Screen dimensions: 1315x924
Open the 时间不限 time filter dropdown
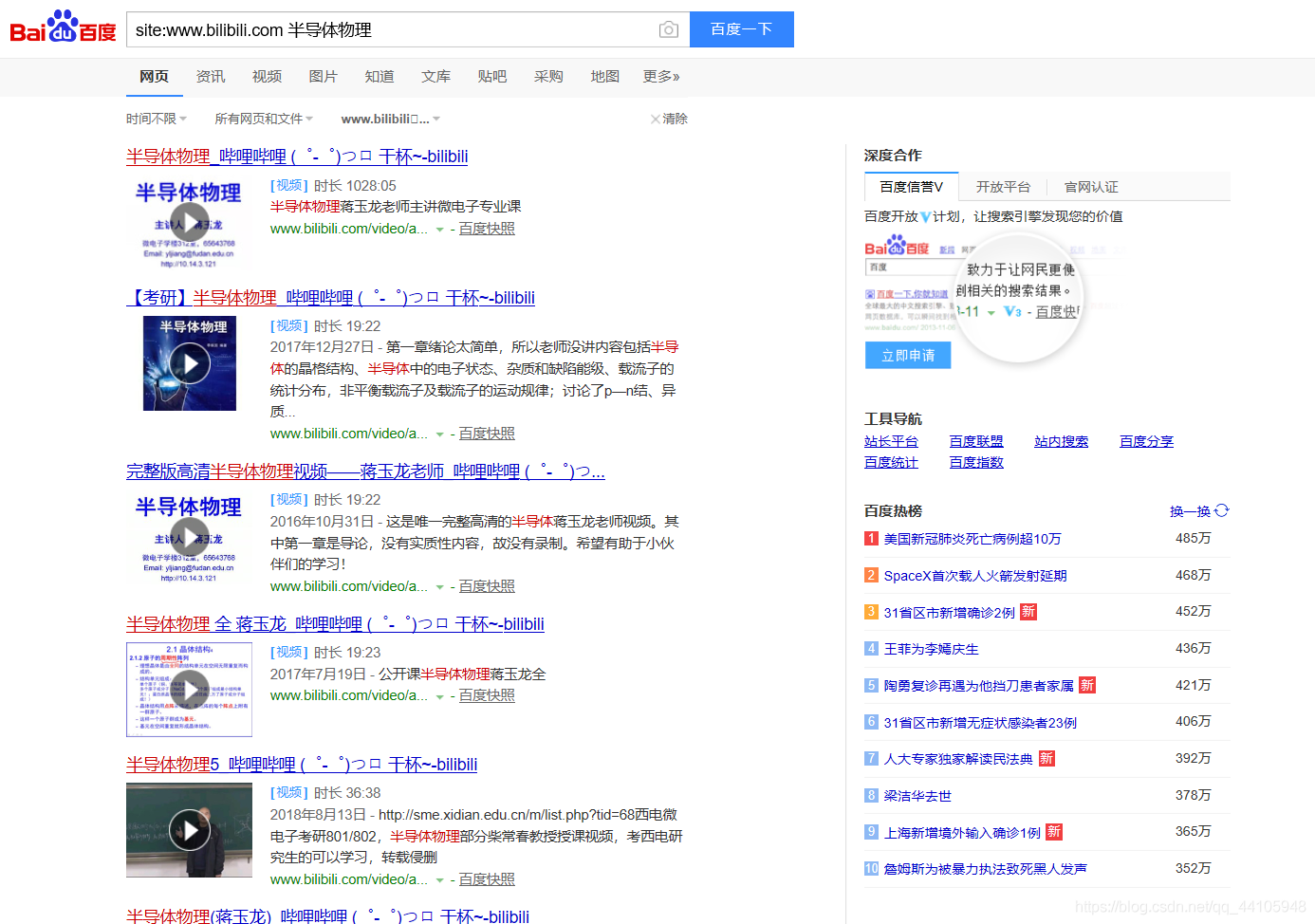(157, 119)
